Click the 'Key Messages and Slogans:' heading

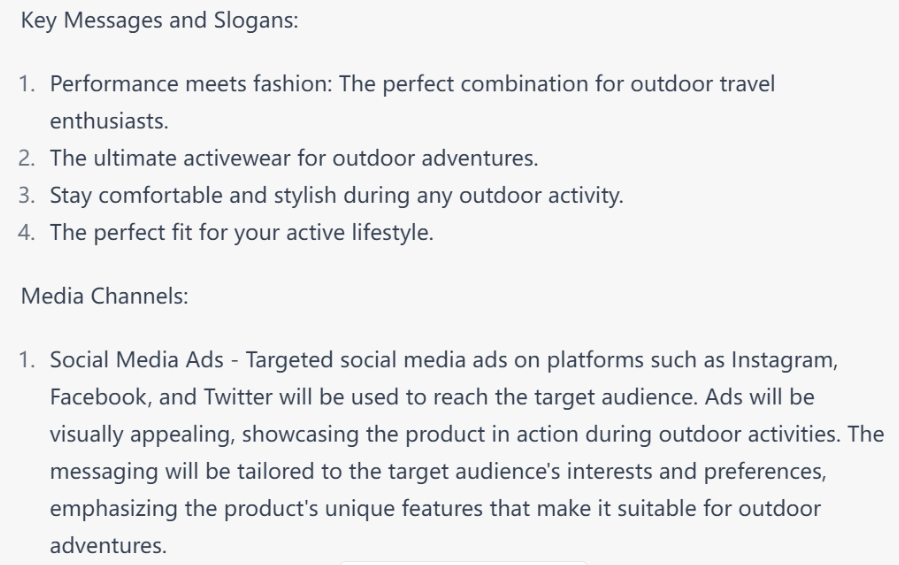pos(159,21)
